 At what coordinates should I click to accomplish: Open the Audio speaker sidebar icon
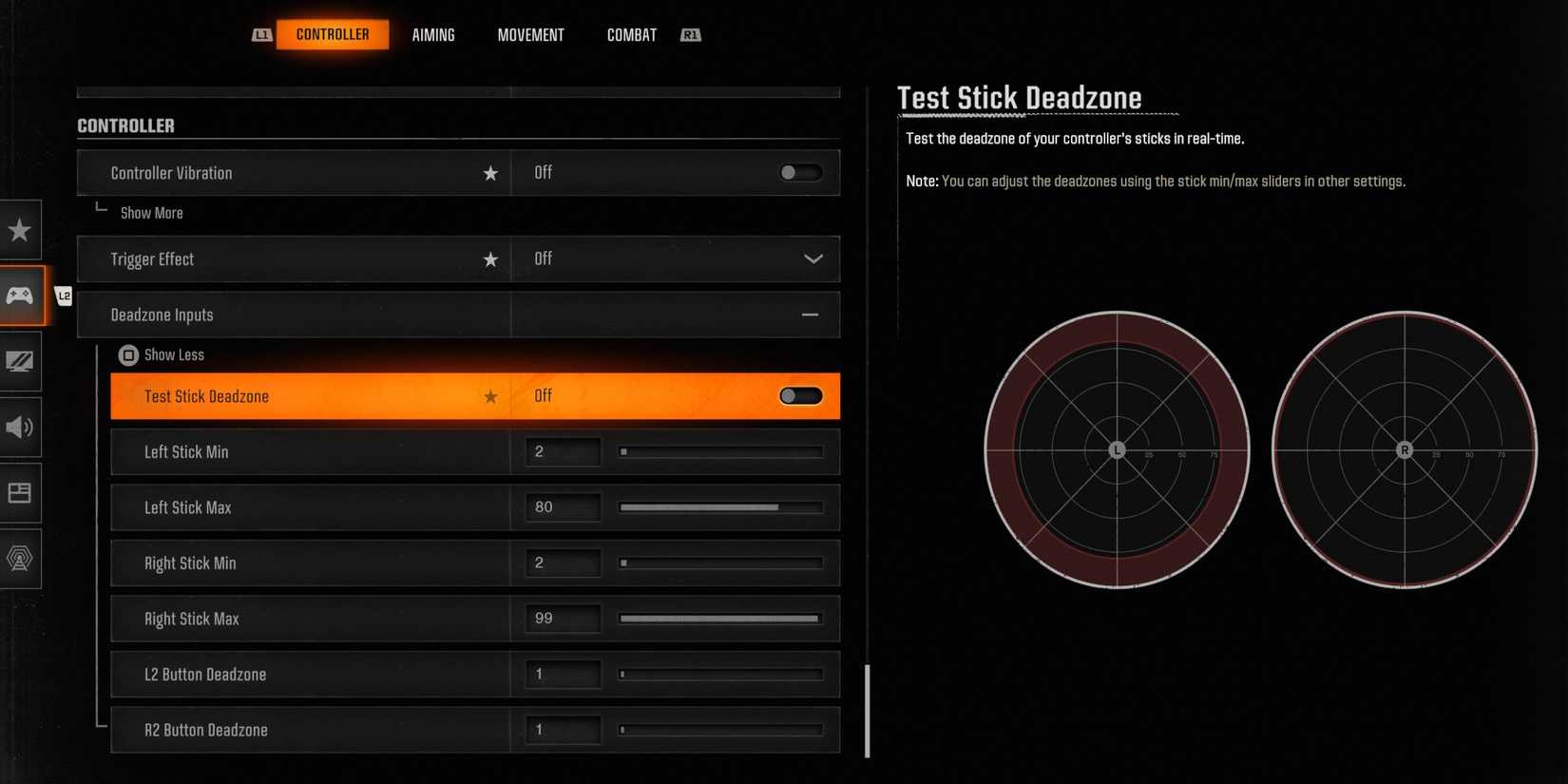(x=20, y=427)
